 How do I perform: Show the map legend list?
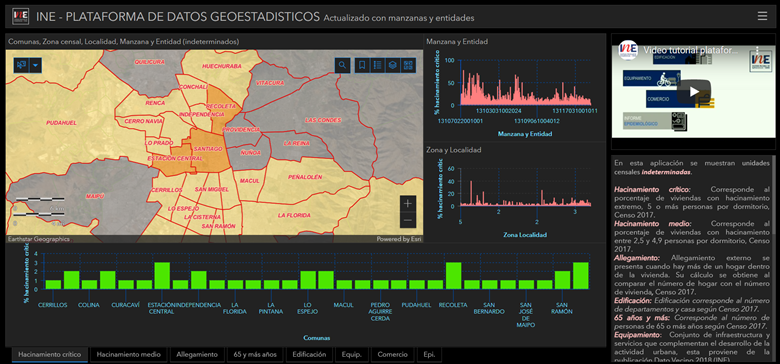pyautogui.click(x=378, y=65)
